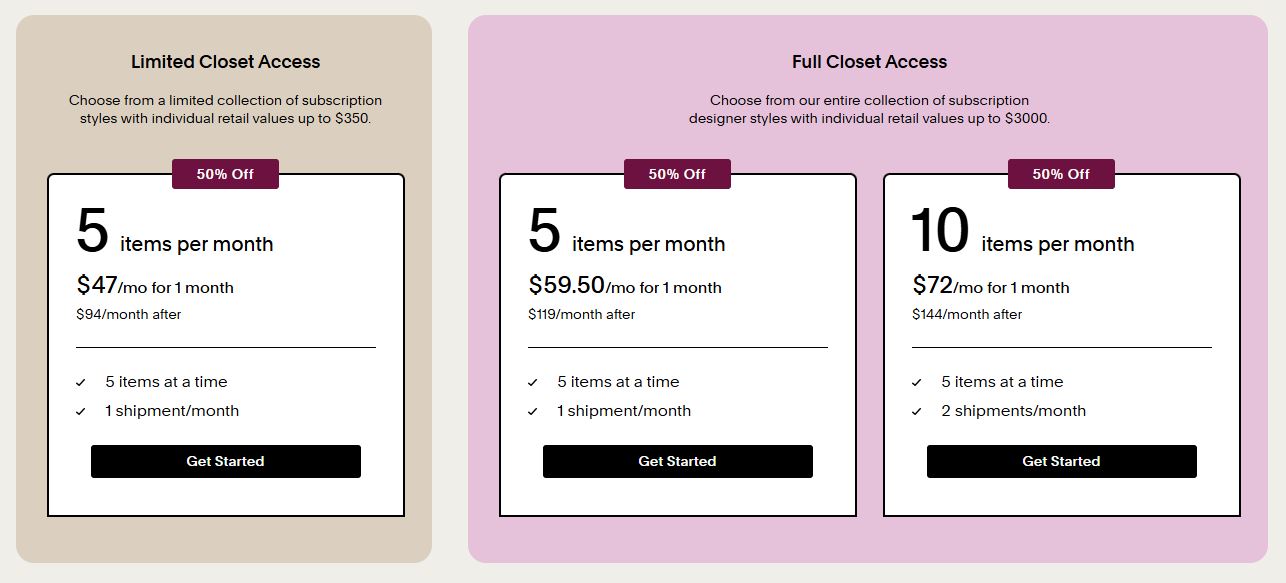Click the "$94/month after" text on Limited card
This screenshot has width=1286, height=583.
coord(129,313)
